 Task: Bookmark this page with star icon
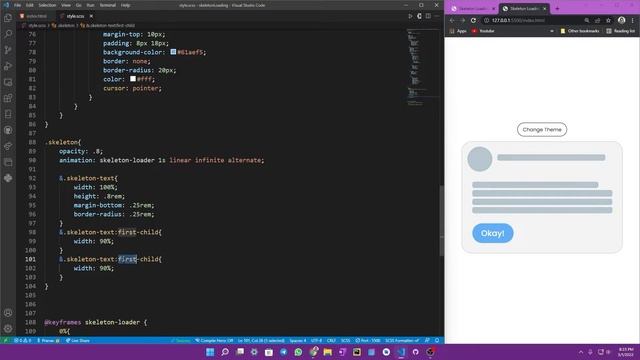[x=609, y=20]
